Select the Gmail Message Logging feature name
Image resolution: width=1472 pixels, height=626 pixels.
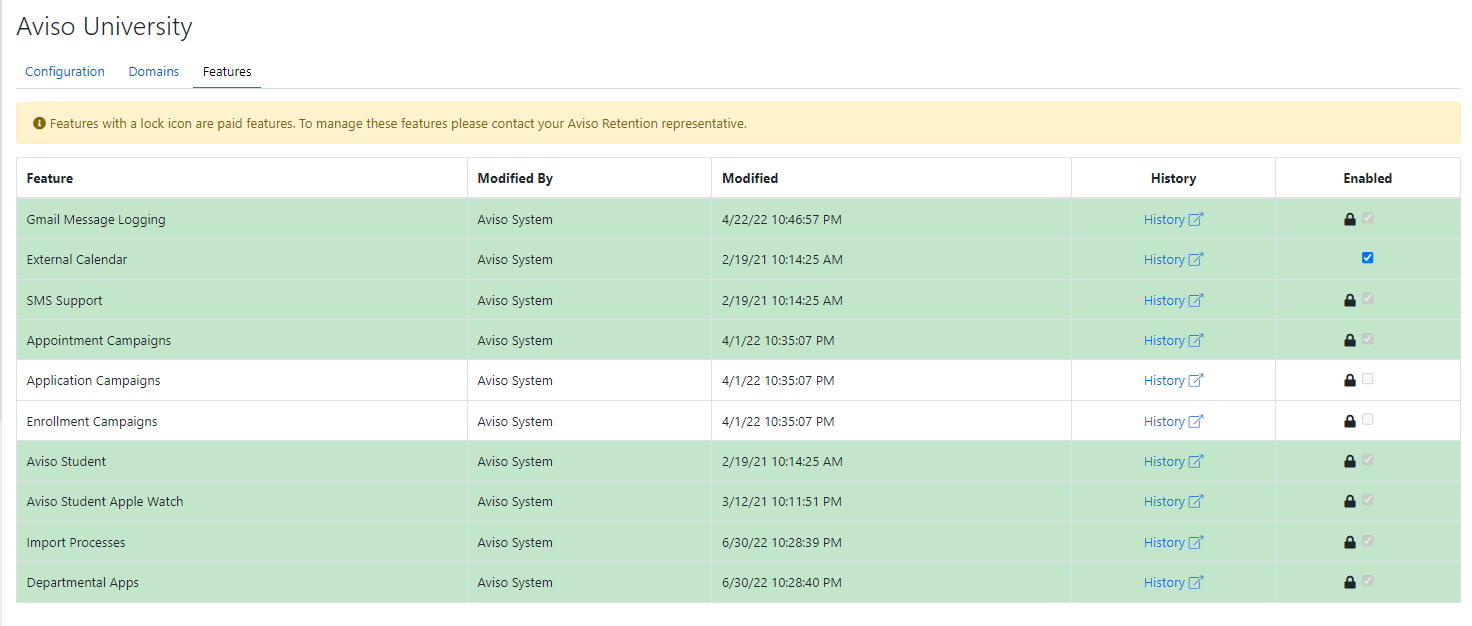(x=96, y=219)
